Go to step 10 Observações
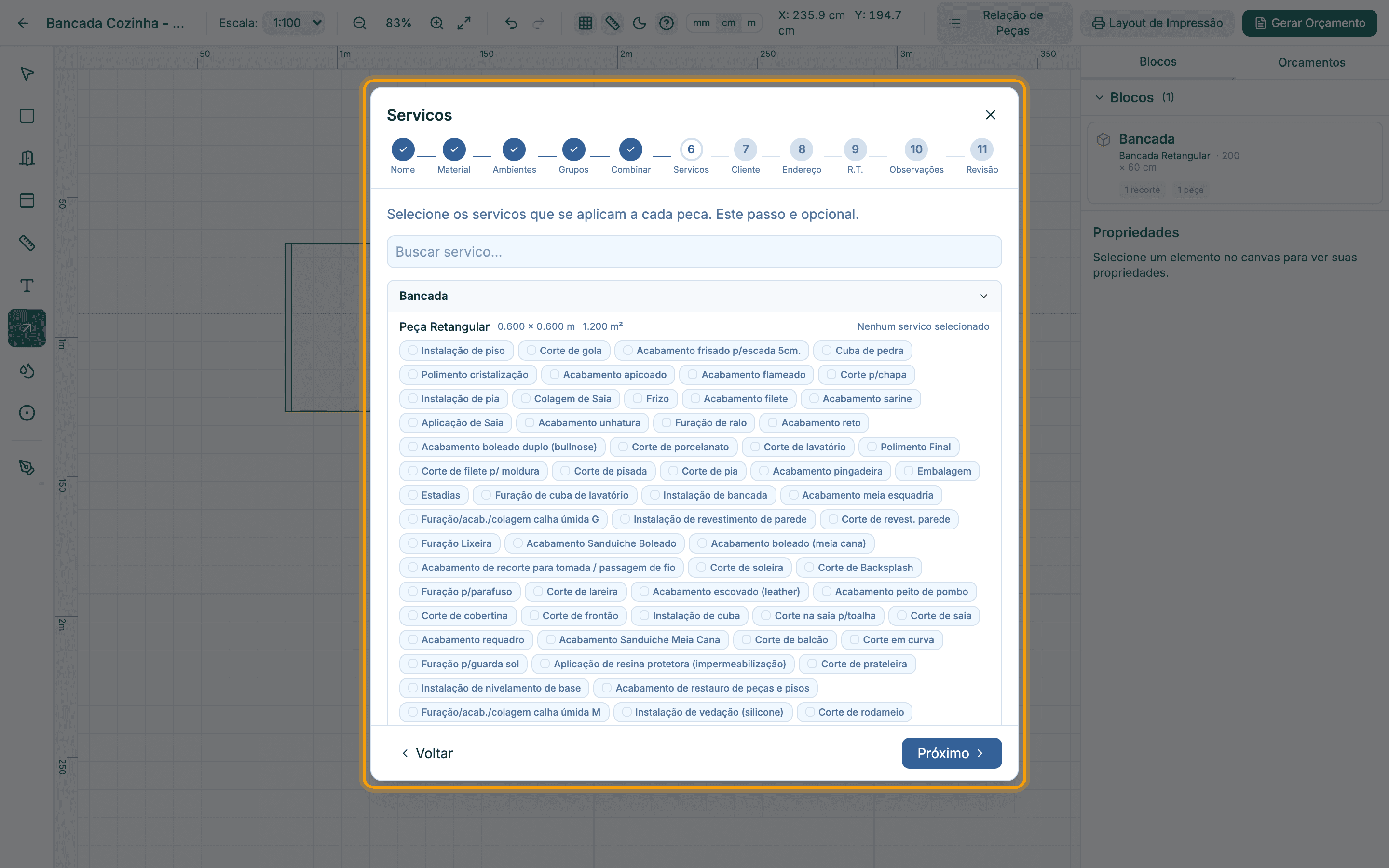 pyautogui.click(x=917, y=149)
